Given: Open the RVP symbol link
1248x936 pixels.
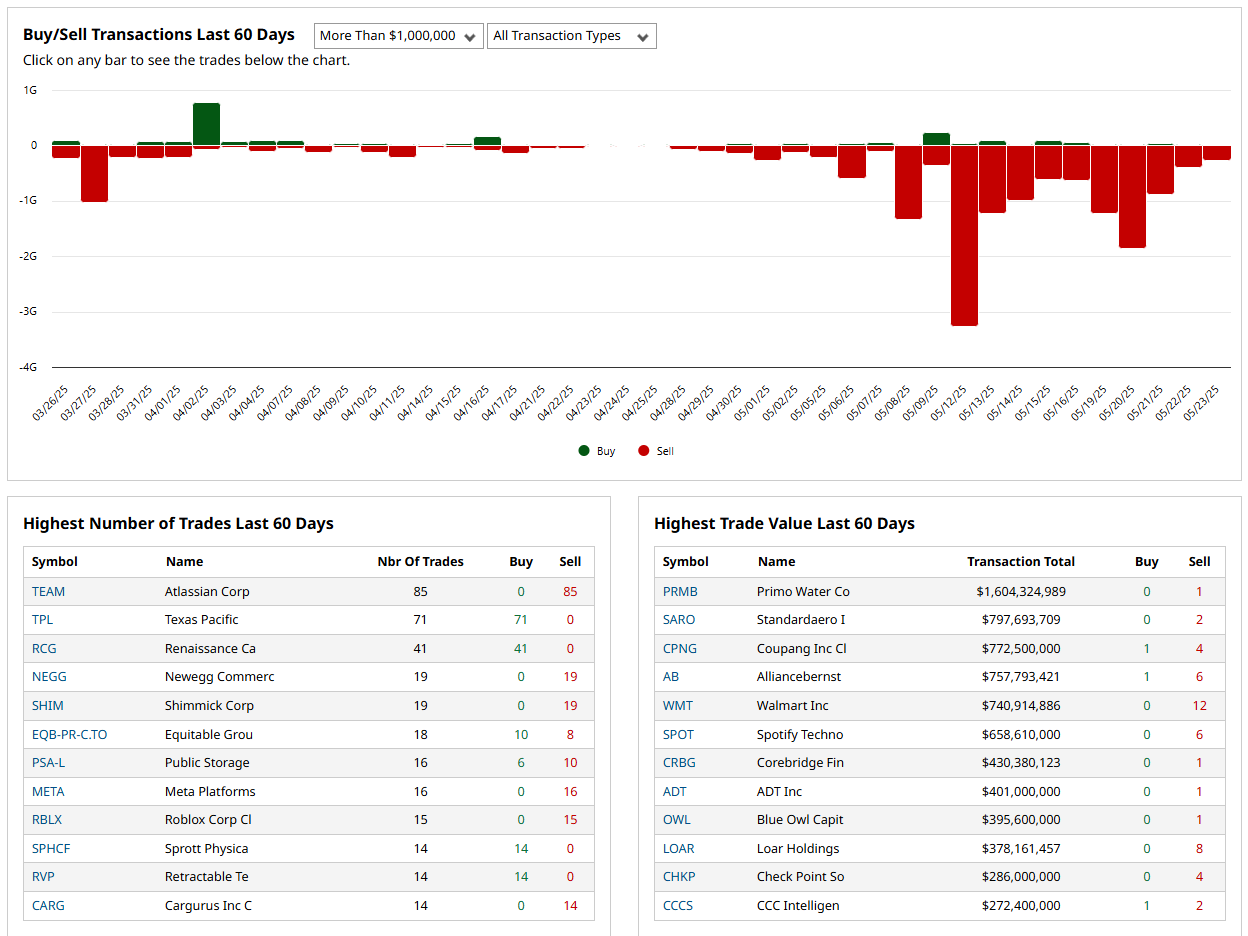Looking at the screenshot, I should tap(43, 876).
